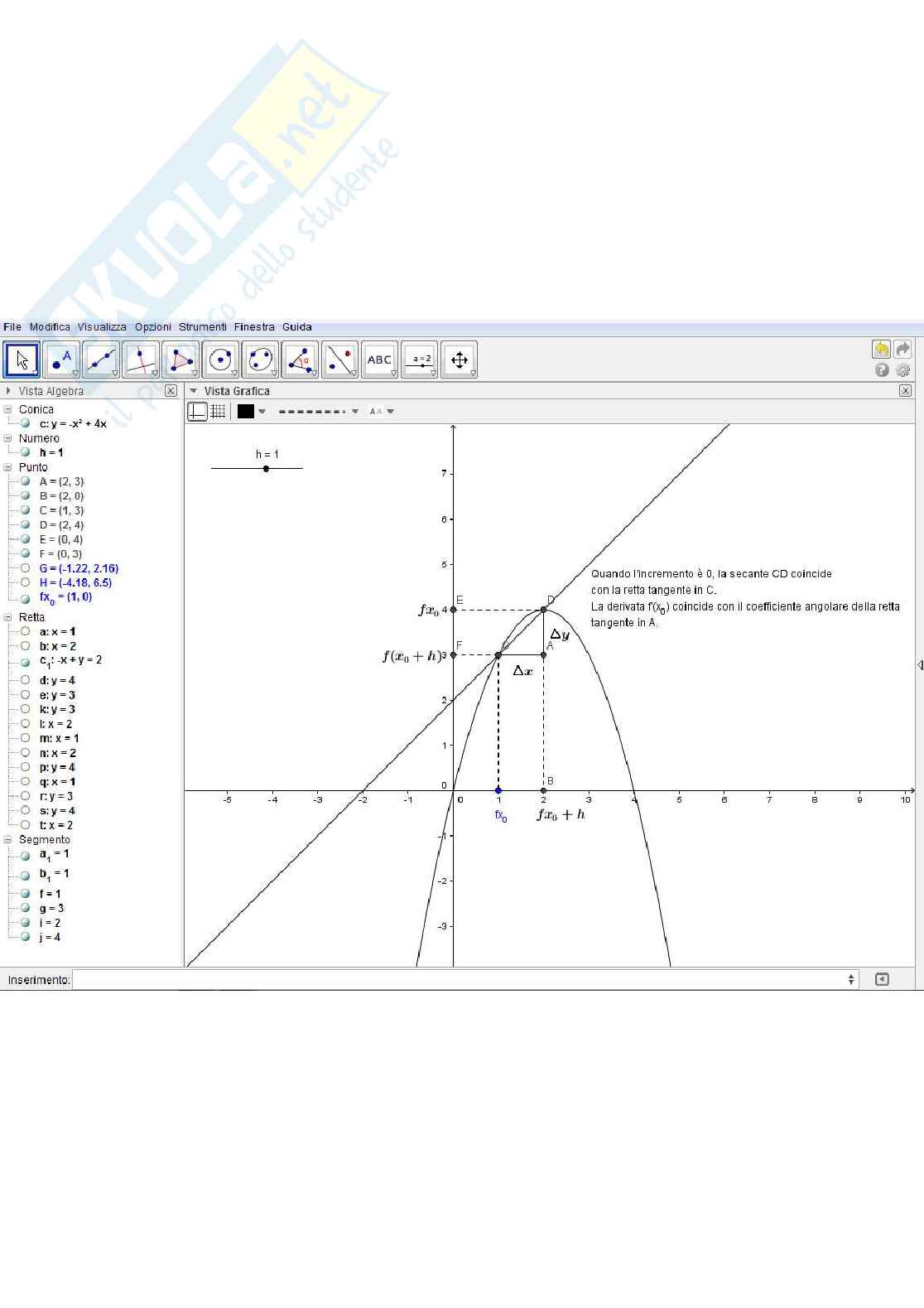The width and height of the screenshot is (924, 1308).
Task: Select the ABC text tool
Action: click(379, 360)
